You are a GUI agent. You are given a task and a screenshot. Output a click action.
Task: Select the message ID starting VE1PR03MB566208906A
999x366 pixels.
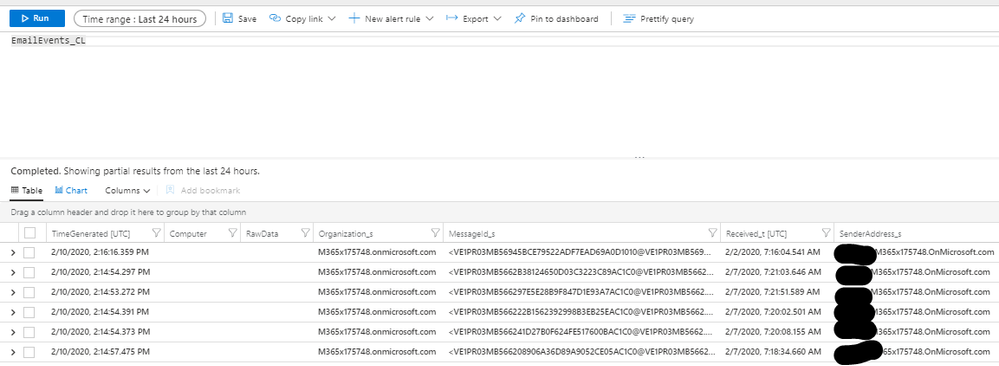point(582,351)
